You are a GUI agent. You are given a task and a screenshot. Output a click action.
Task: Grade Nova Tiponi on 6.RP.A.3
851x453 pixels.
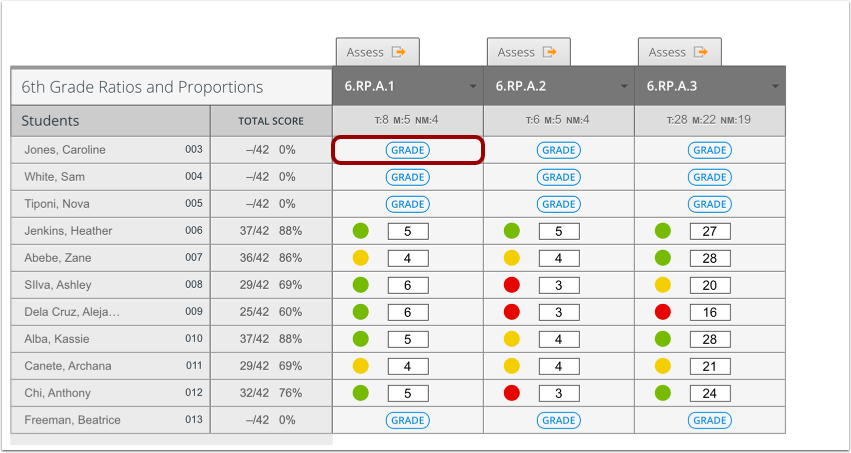coord(709,205)
